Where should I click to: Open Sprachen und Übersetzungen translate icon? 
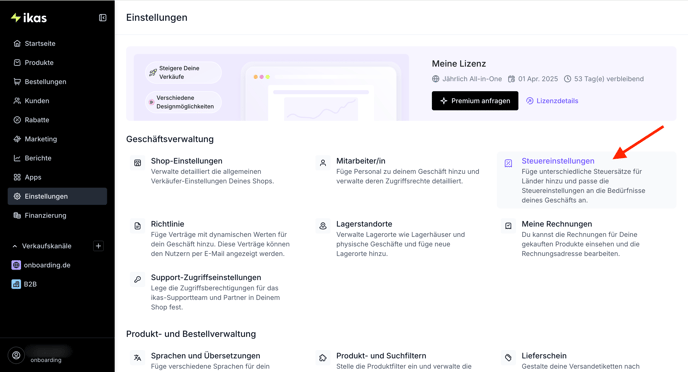pyautogui.click(x=137, y=358)
